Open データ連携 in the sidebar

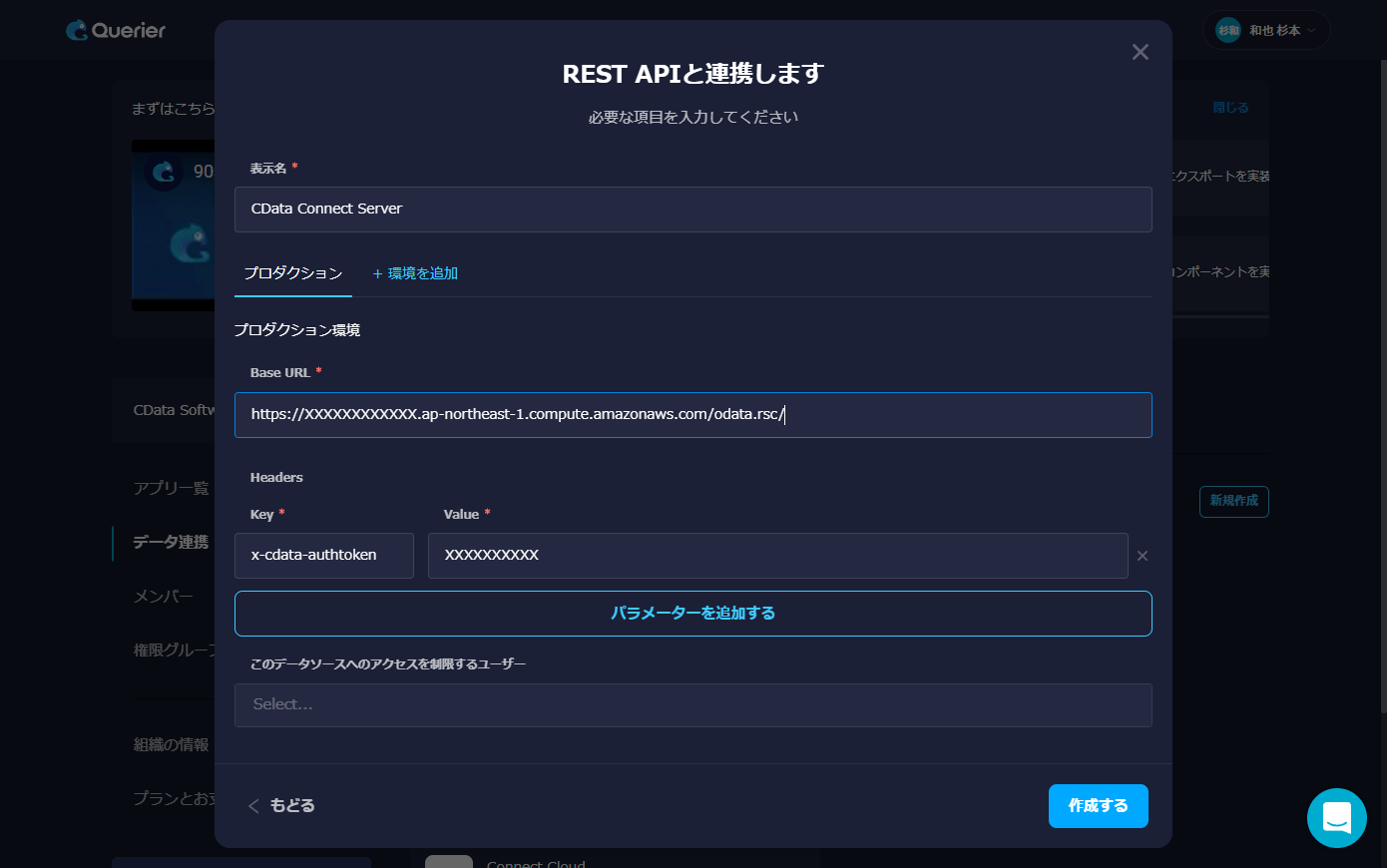[x=171, y=542]
